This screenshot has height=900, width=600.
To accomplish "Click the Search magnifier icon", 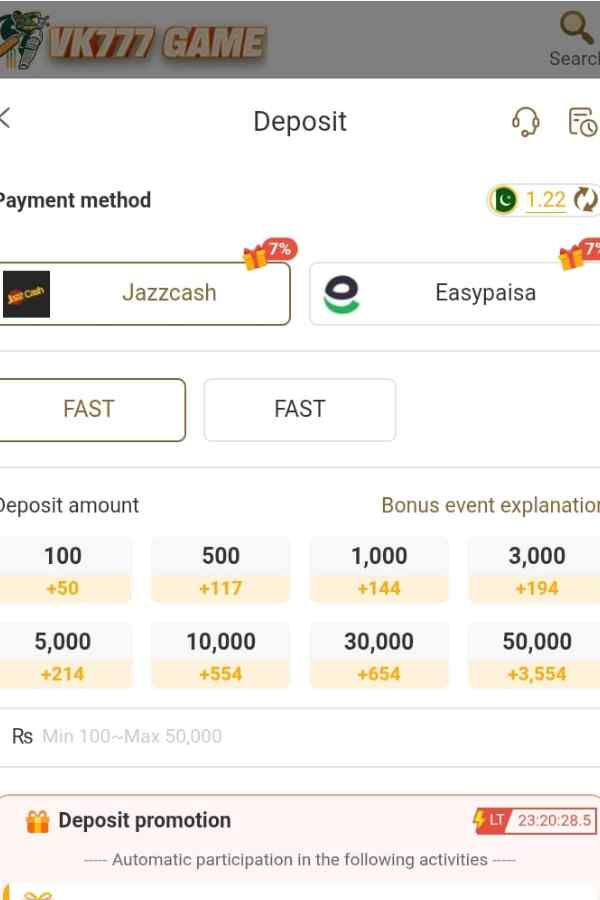I will click(x=577, y=28).
